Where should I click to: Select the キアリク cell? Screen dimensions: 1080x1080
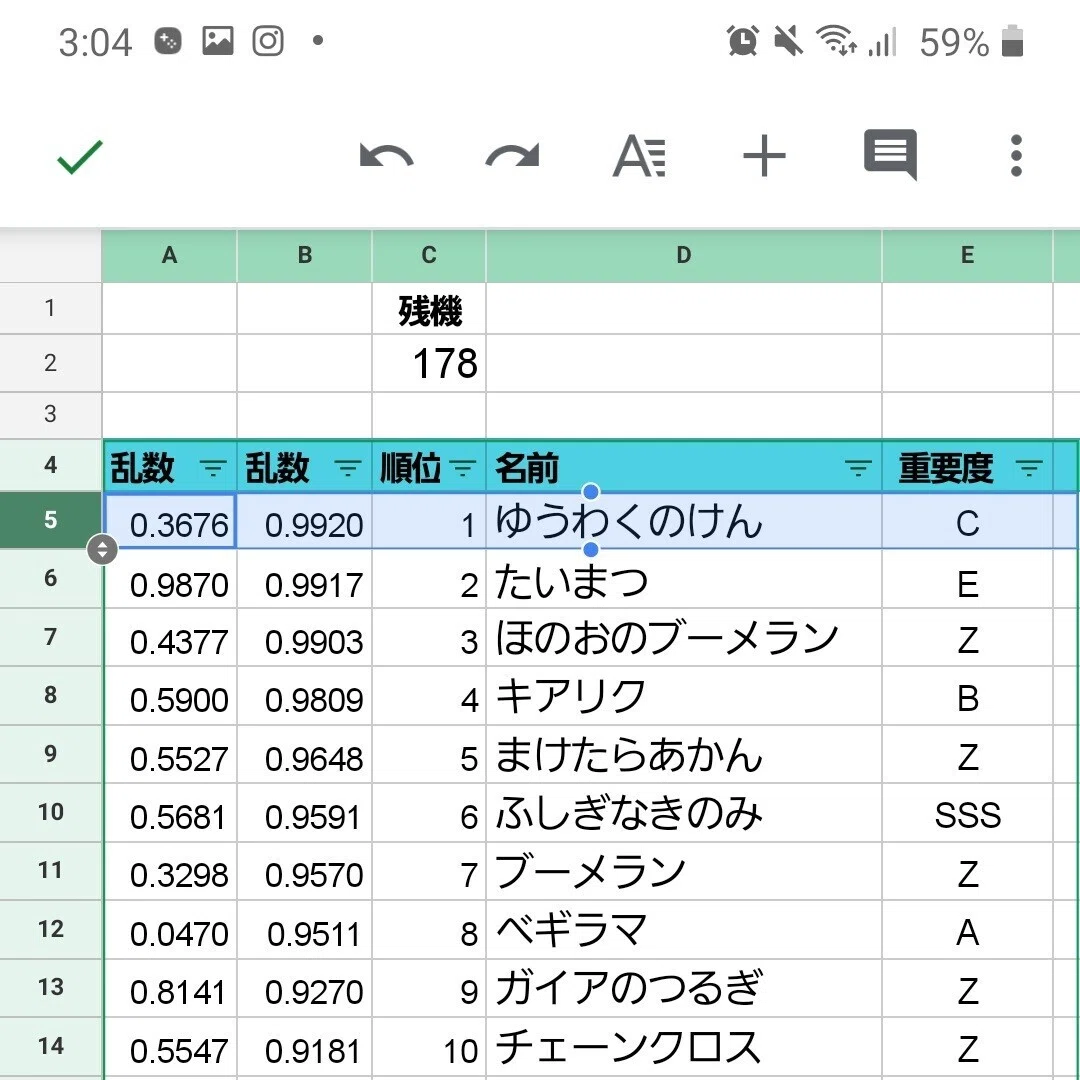[683, 696]
